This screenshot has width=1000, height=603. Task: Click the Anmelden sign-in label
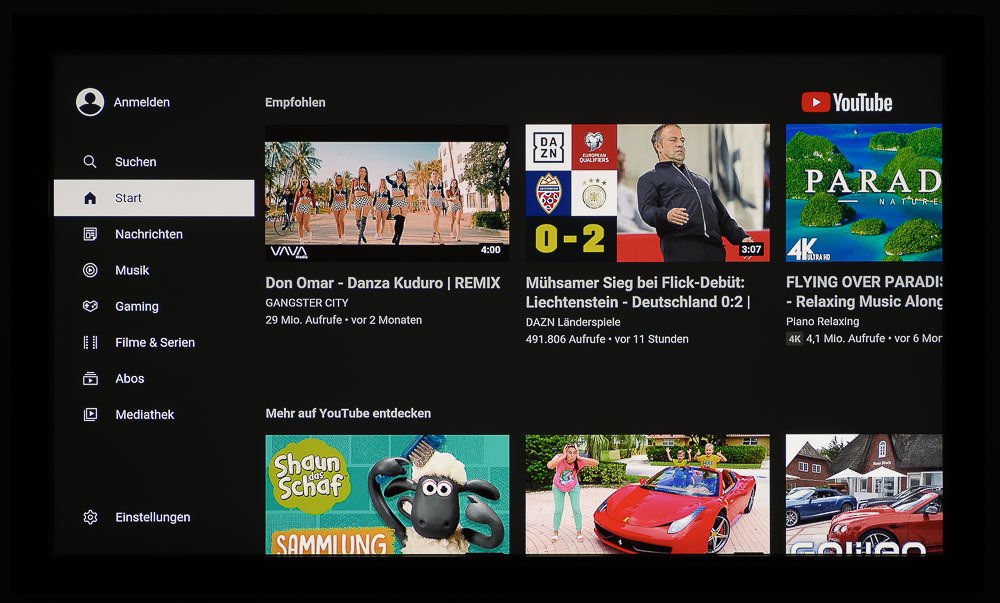pos(142,102)
